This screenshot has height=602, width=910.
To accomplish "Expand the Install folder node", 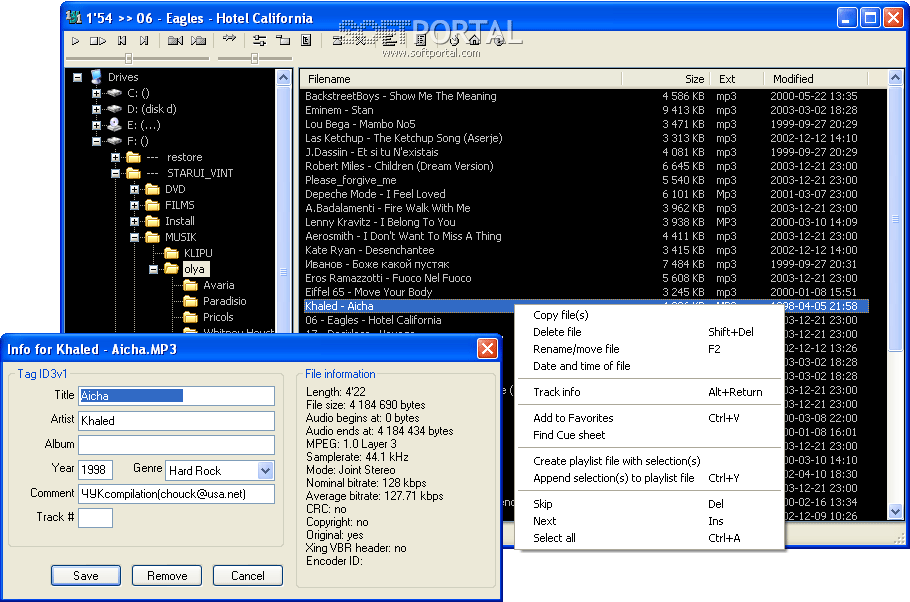I will (x=135, y=221).
